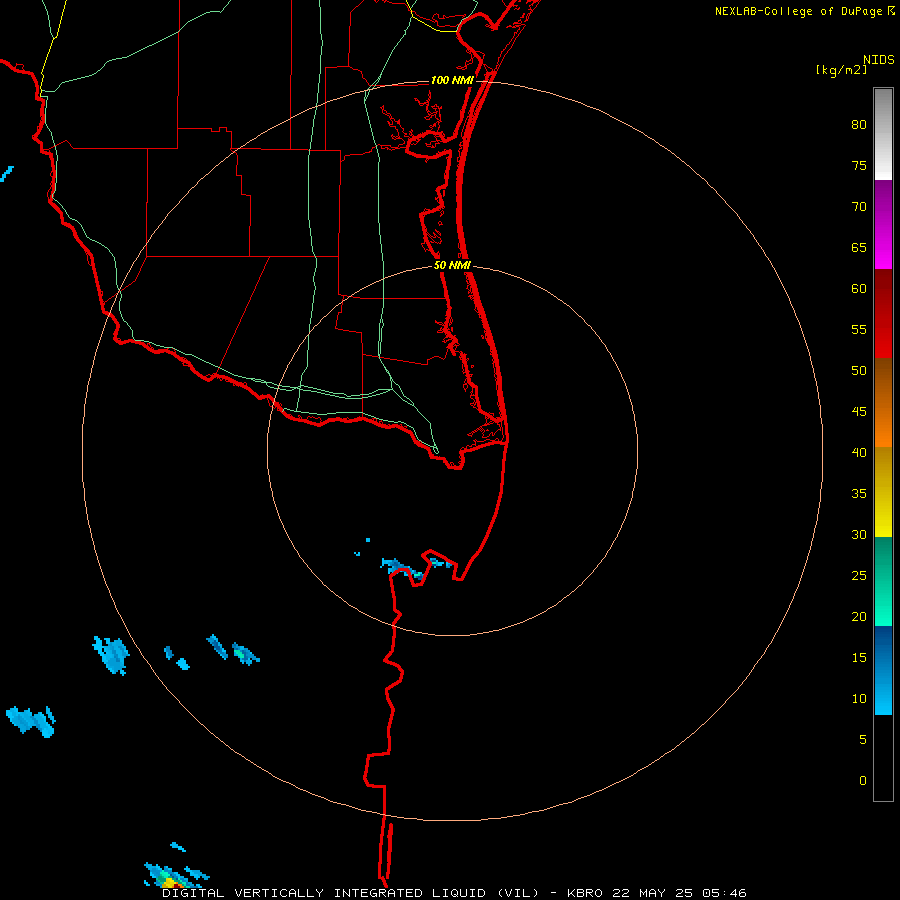Click the 50 value on the scale
The width and height of the screenshot is (900, 900).
859,371
